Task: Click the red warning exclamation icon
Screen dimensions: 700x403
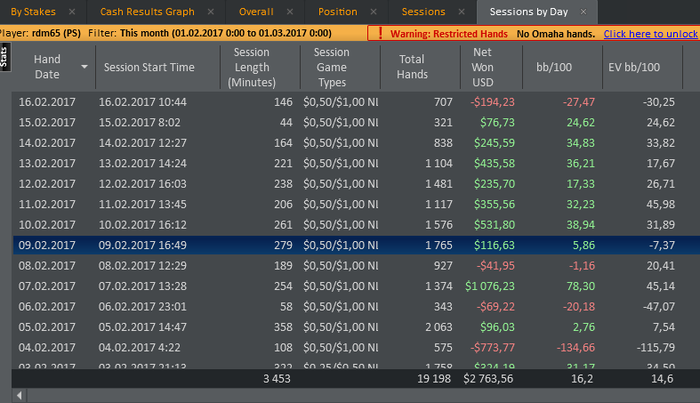Action: click(x=380, y=33)
